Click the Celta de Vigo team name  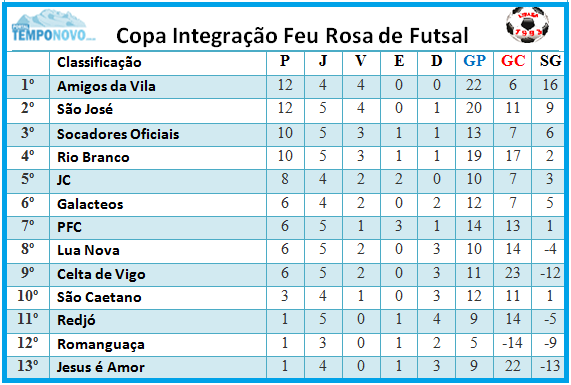[101, 274]
